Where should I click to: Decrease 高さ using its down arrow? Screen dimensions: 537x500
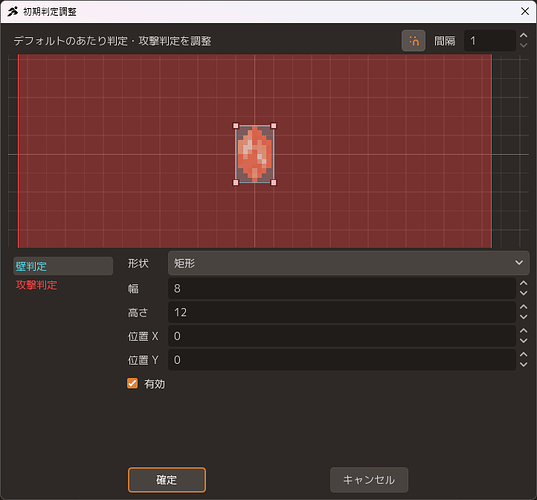523,317
